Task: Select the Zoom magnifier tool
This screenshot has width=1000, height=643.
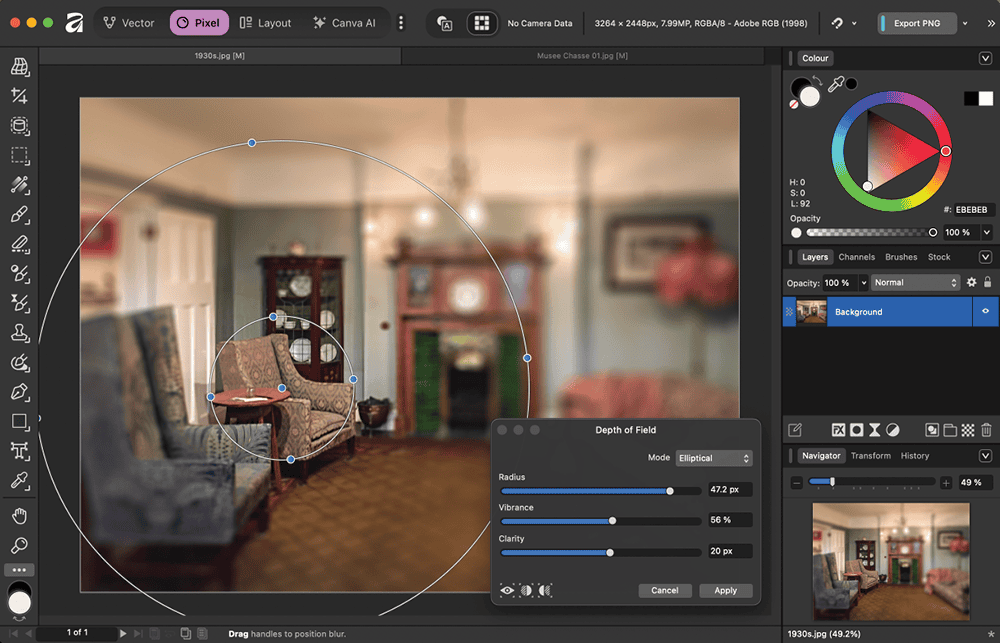Action: (19, 545)
